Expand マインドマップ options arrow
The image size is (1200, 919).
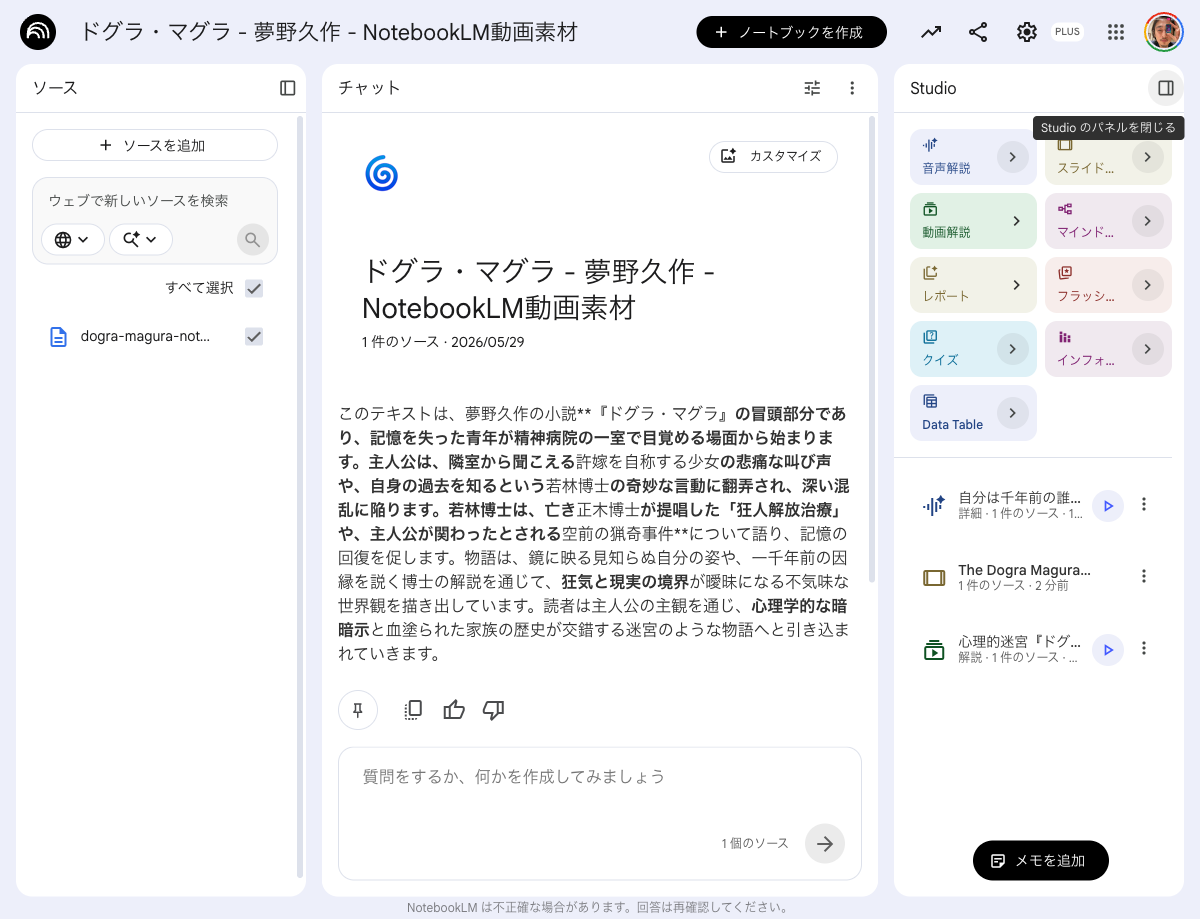click(1148, 221)
